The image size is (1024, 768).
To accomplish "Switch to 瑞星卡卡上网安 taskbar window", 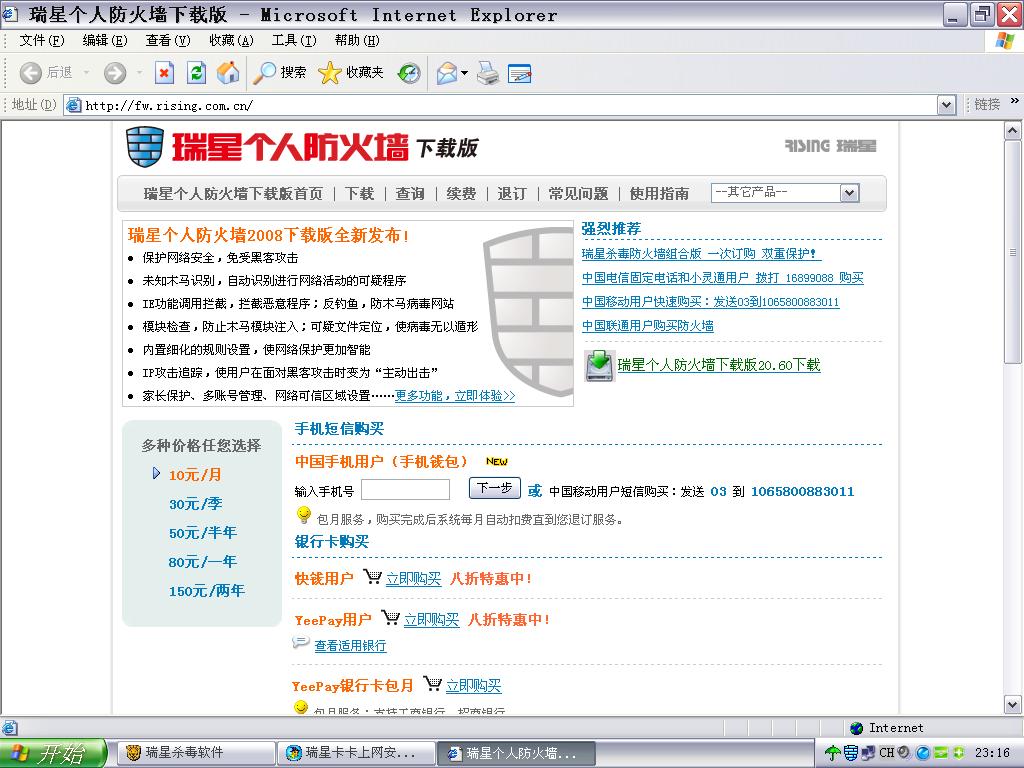I will pos(358,752).
